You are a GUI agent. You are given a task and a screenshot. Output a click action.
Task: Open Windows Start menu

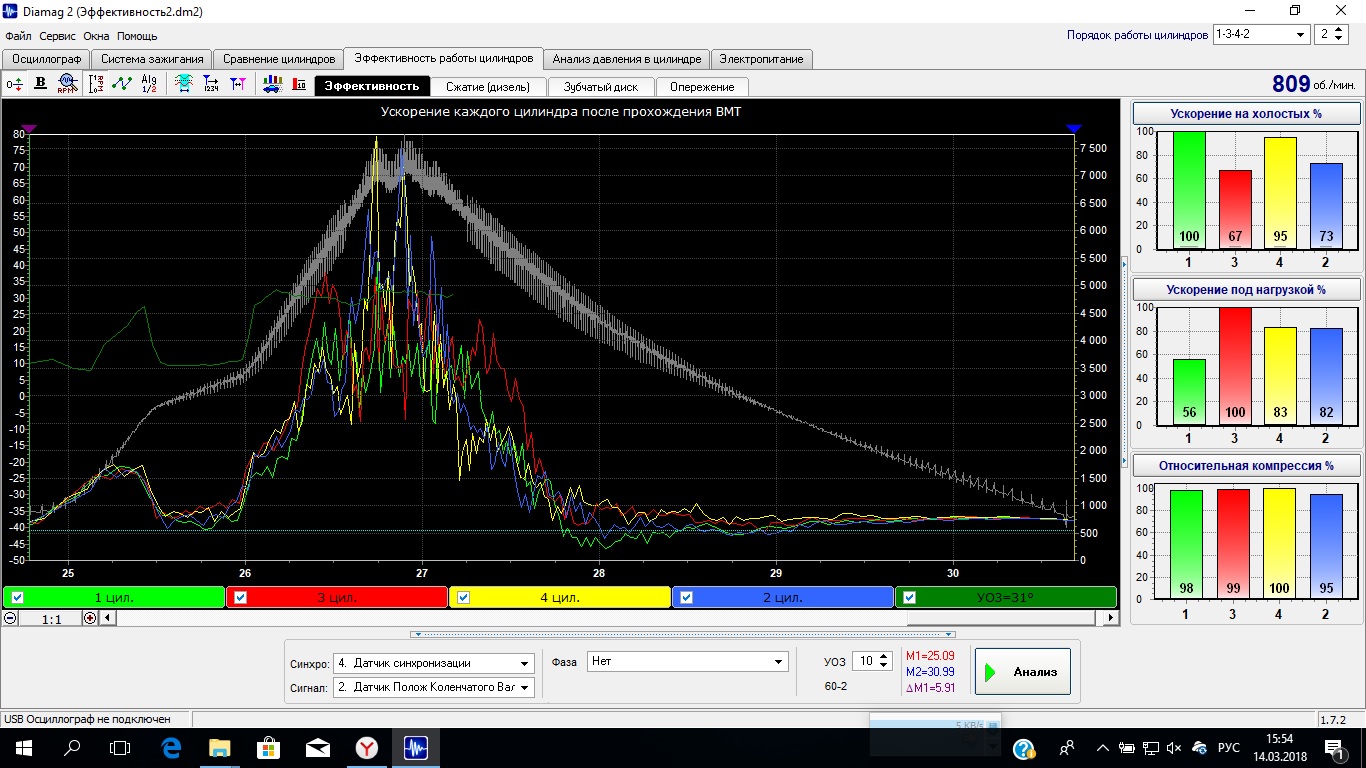23,747
